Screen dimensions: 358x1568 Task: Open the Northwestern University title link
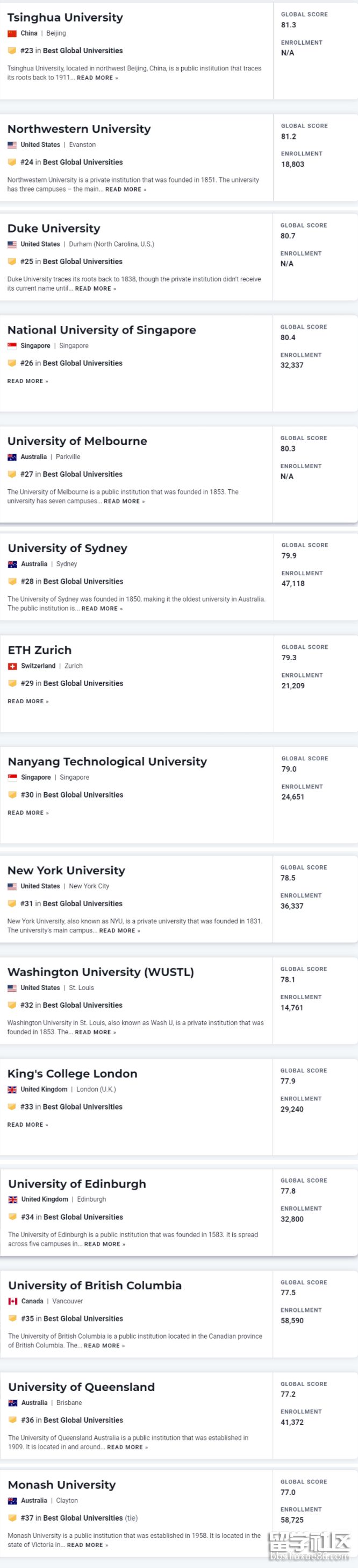click(79, 129)
